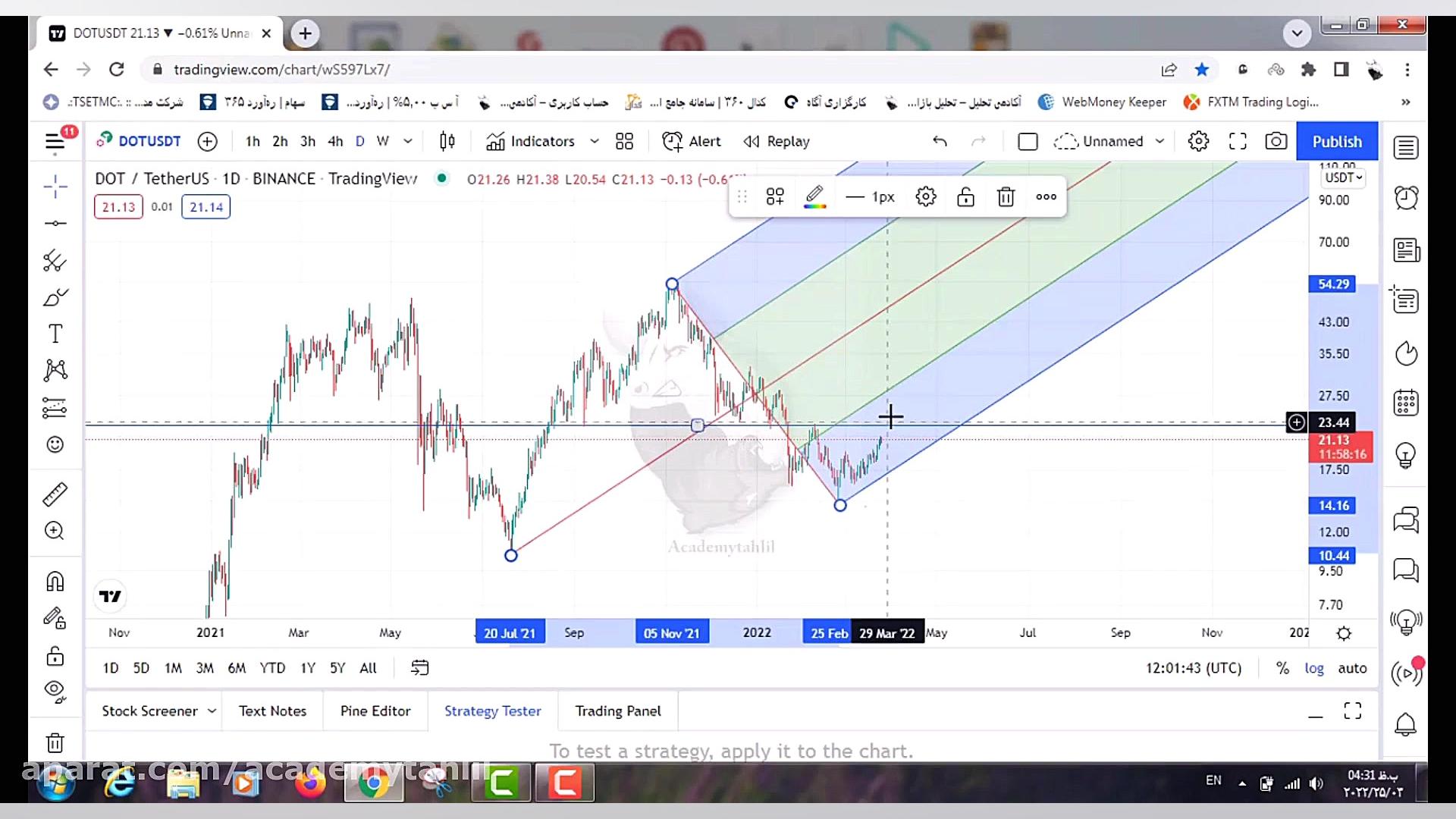This screenshot has width=1456, height=819.
Task: Toggle hide all drawings eye icon
Action: 55,692
